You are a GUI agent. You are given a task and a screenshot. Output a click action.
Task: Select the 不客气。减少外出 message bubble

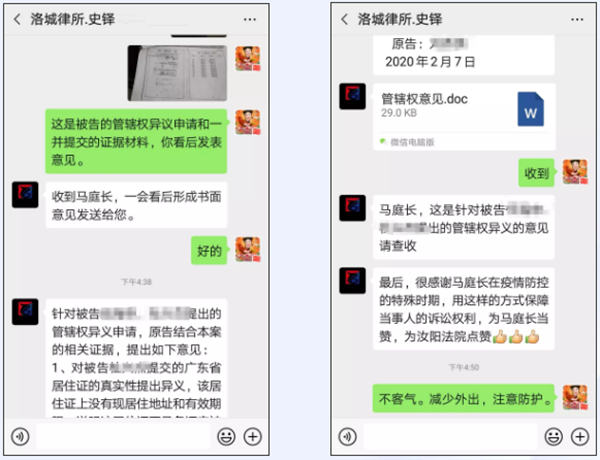point(463,398)
